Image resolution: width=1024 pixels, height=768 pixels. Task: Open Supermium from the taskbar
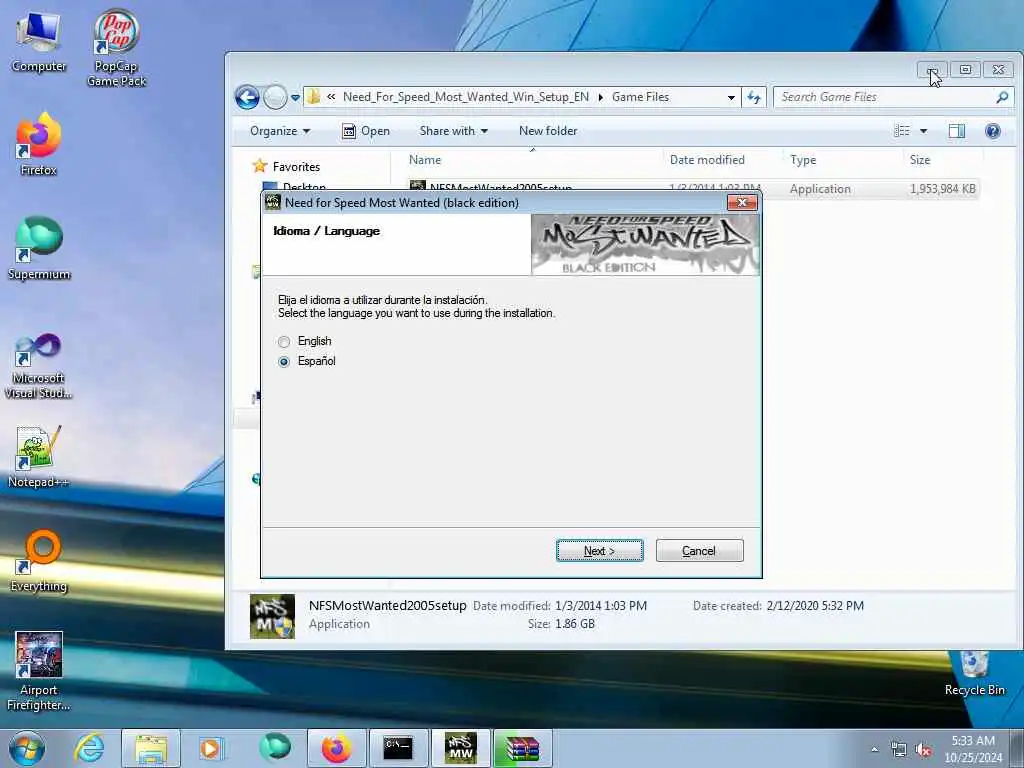click(x=275, y=748)
